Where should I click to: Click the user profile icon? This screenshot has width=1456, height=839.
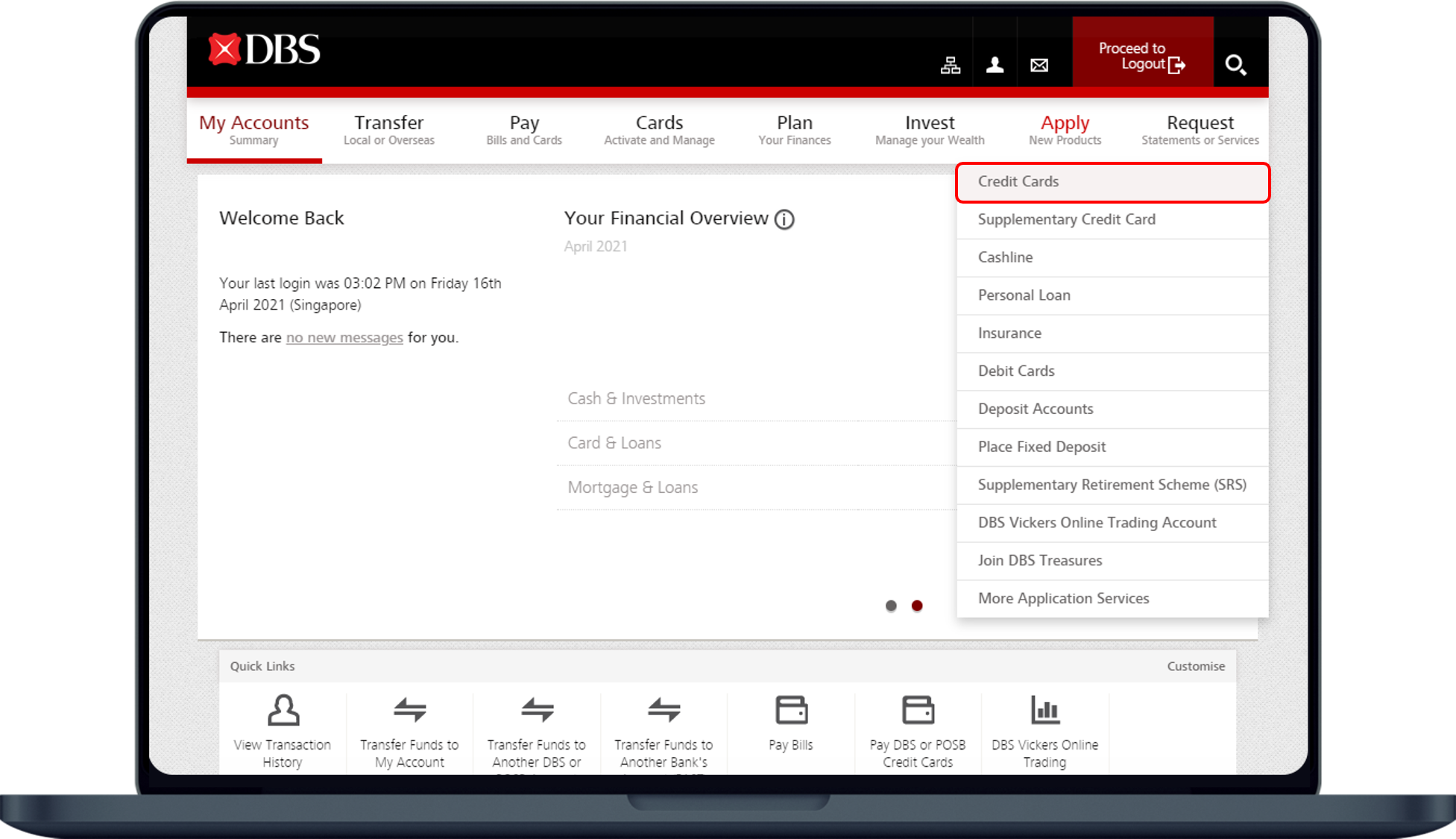(x=995, y=66)
